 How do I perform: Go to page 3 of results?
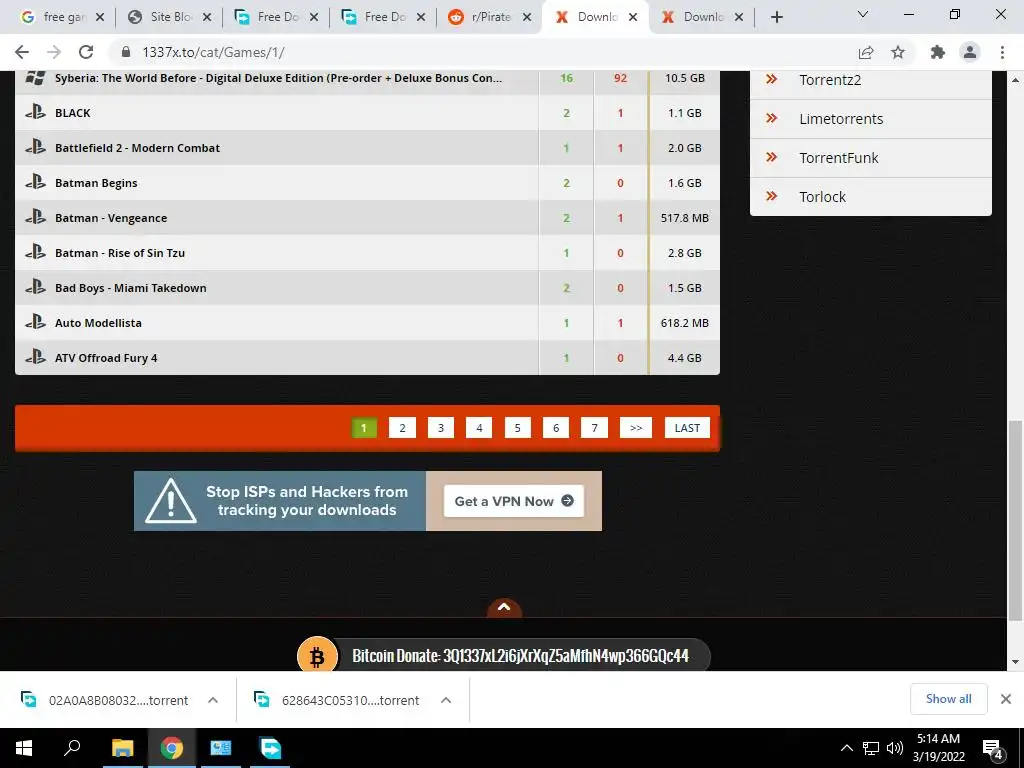pos(441,428)
